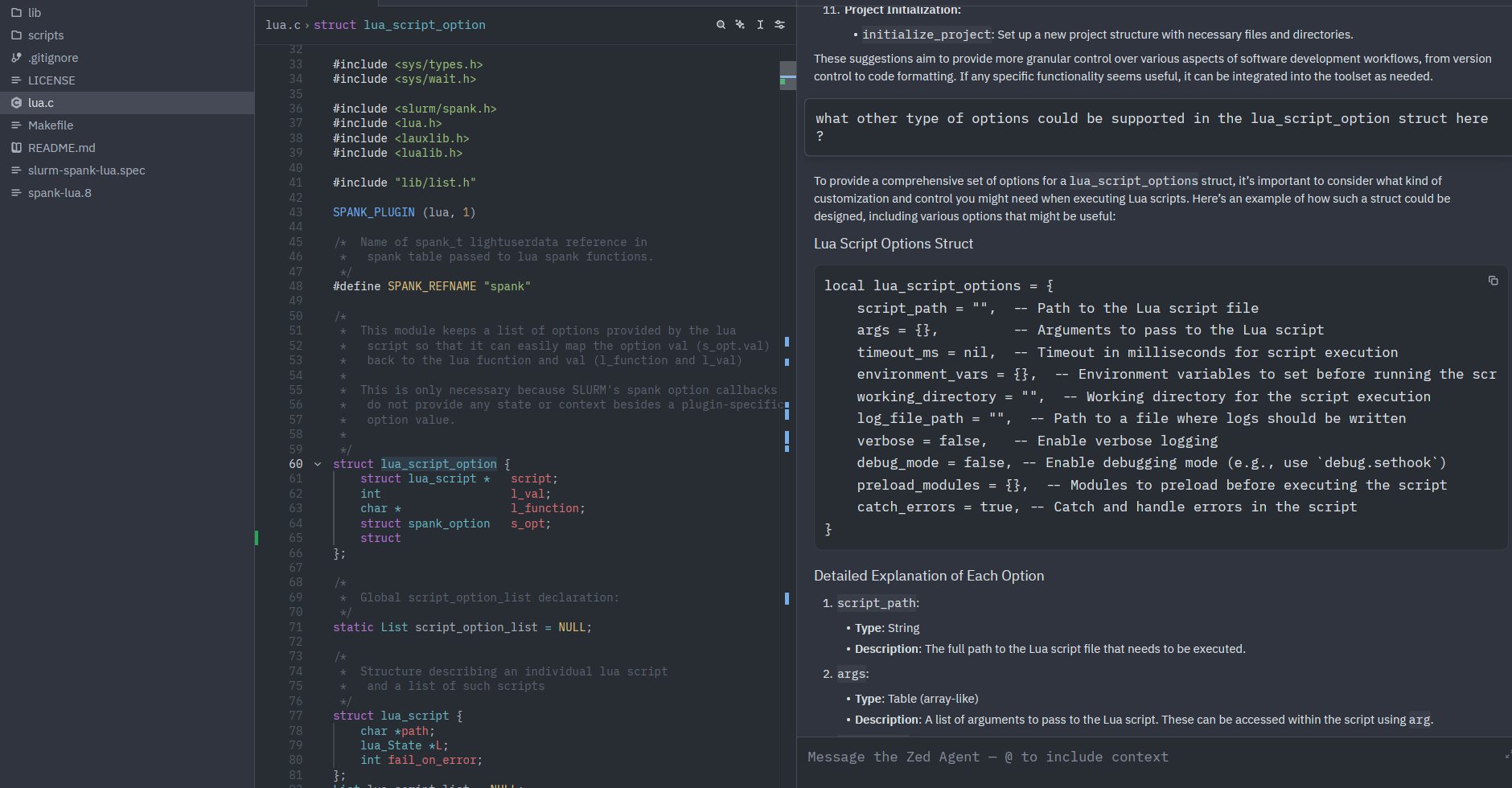Open the LICENSE file

click(x=51, y=80)
